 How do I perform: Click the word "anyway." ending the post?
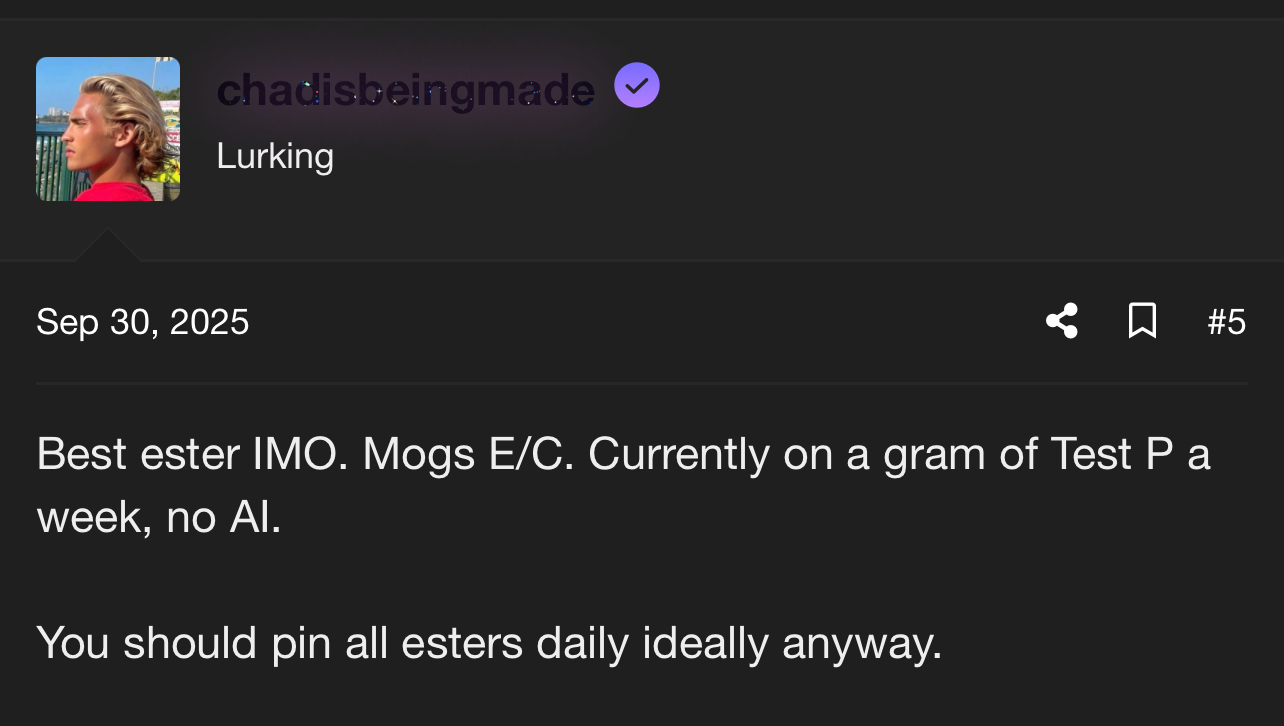point(862,644)
